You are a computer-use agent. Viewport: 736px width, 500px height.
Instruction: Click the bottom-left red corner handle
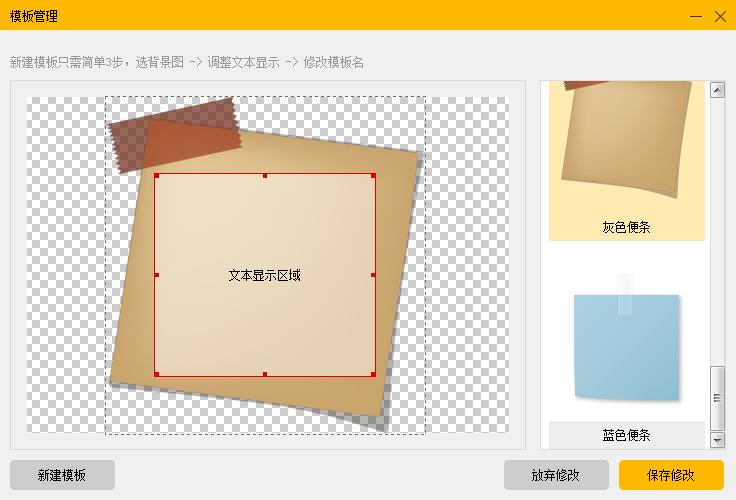click(x=157, y=374)
